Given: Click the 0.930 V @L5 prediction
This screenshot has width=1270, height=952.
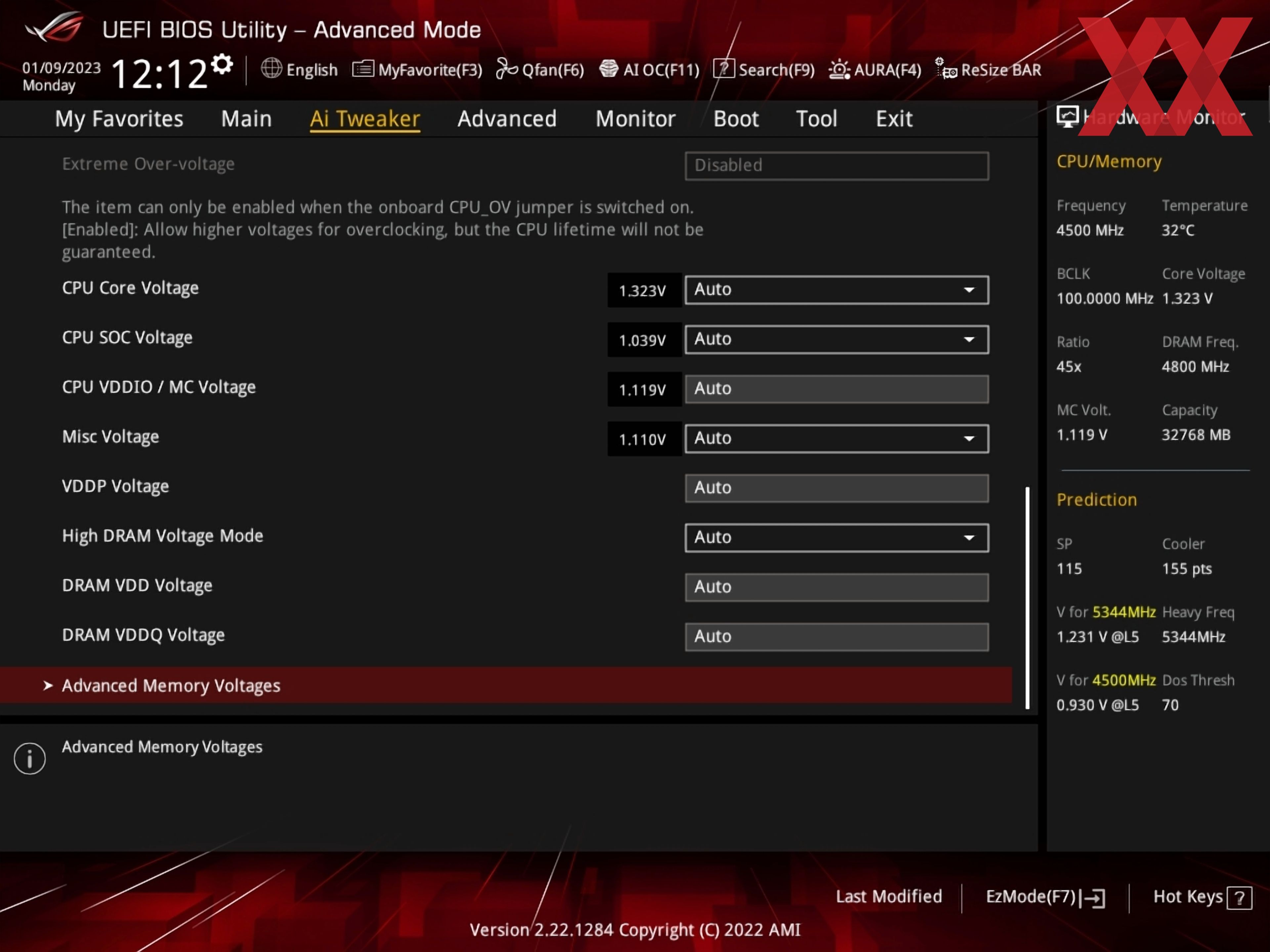Looking at the screenshot, I should [1097, 705].
